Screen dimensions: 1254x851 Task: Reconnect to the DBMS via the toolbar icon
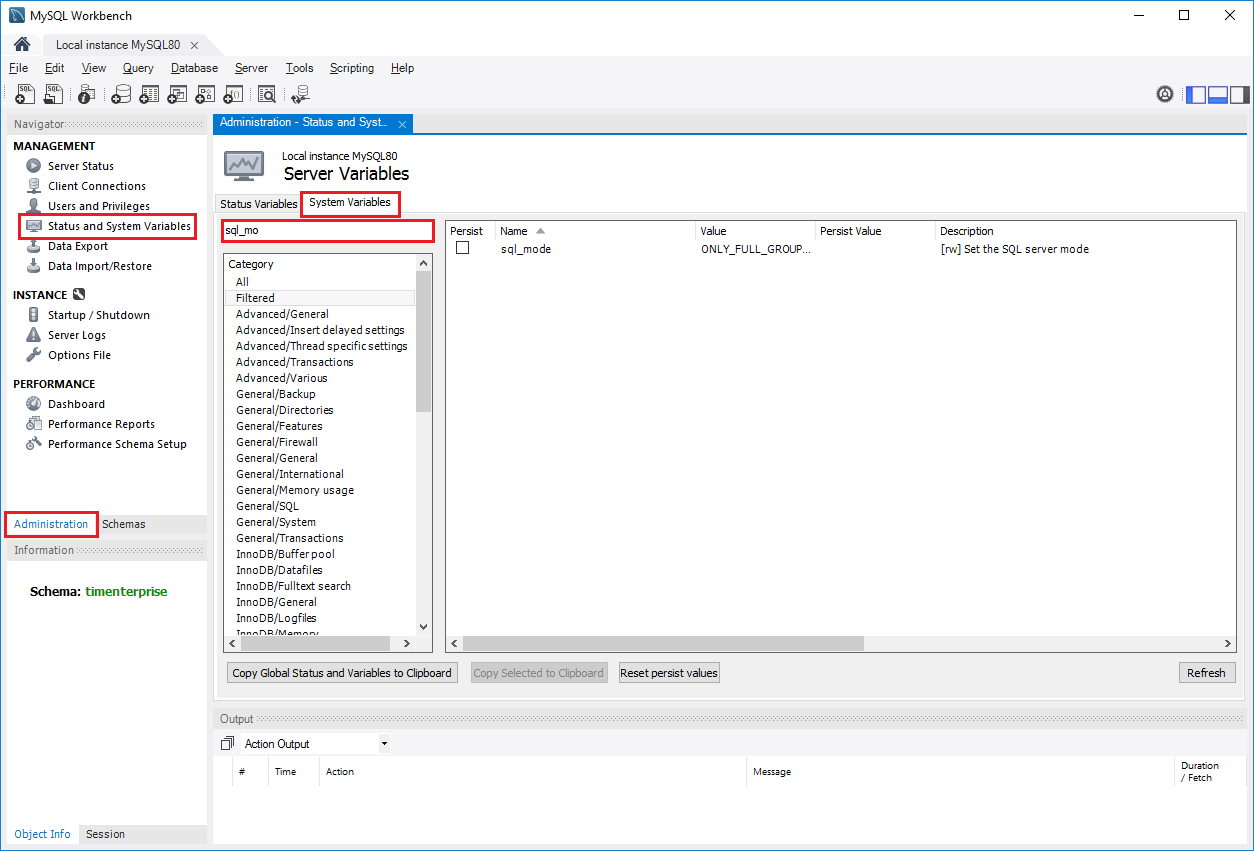(300, 93)
